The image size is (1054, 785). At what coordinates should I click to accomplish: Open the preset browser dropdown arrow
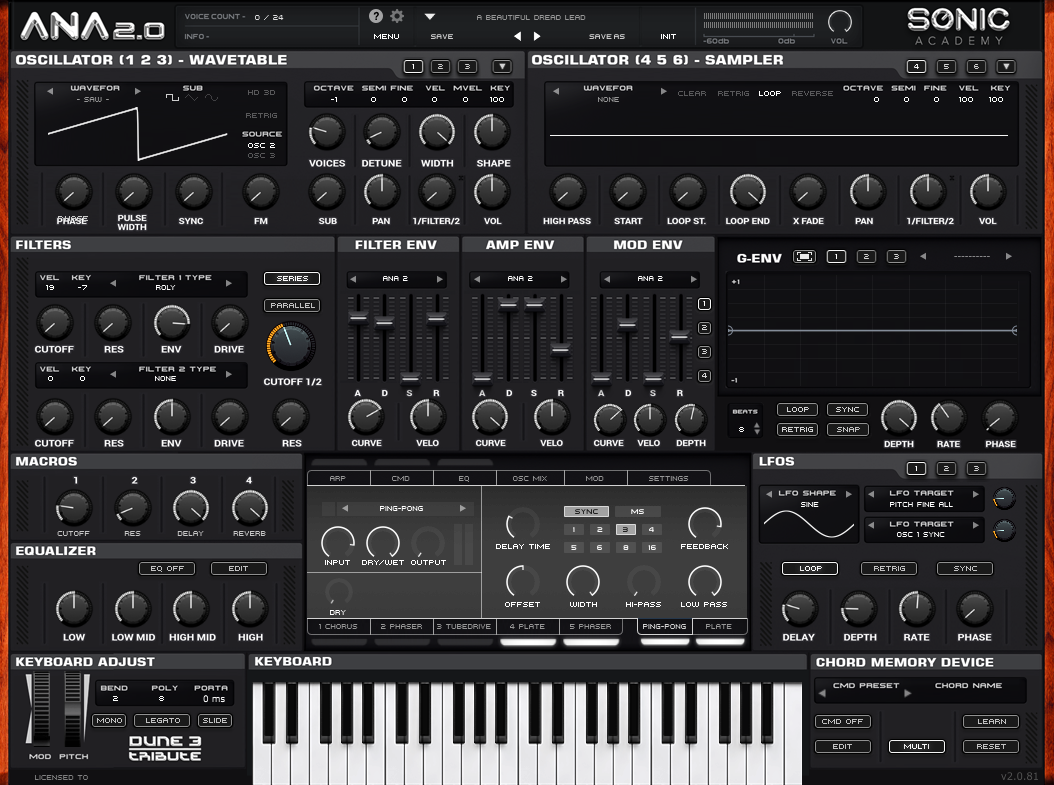pyautogui.click(x=430, y=16)
